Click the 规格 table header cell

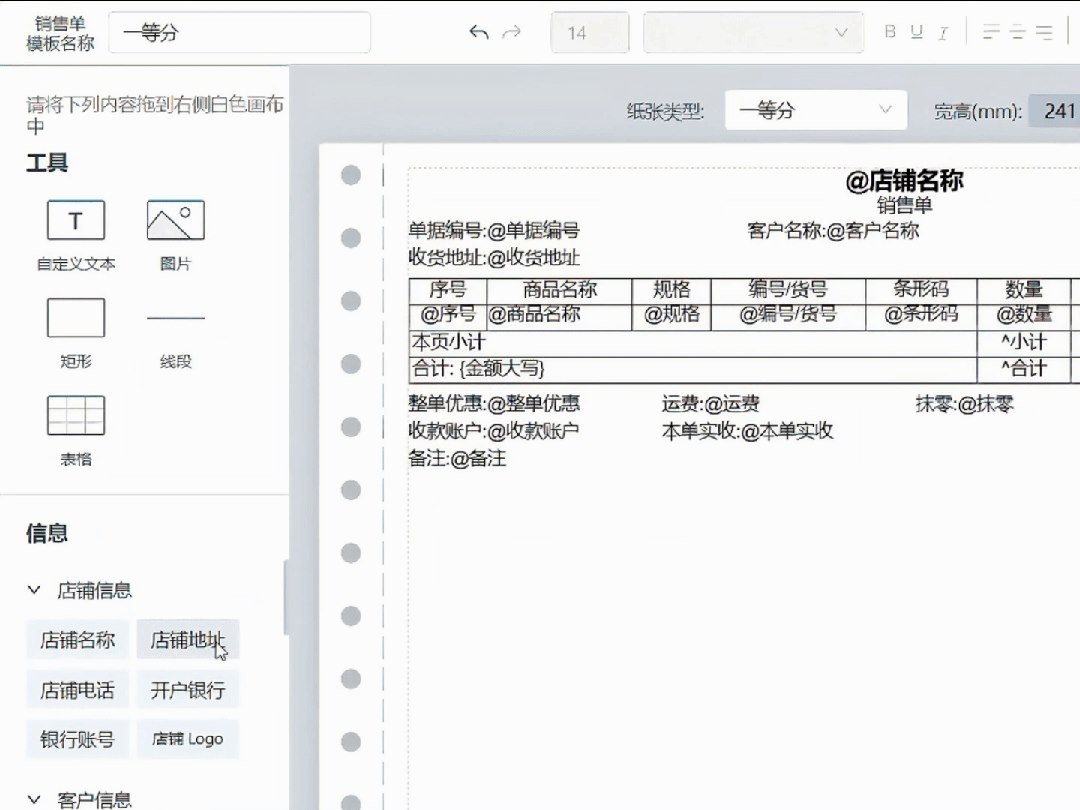pos(672,290)
